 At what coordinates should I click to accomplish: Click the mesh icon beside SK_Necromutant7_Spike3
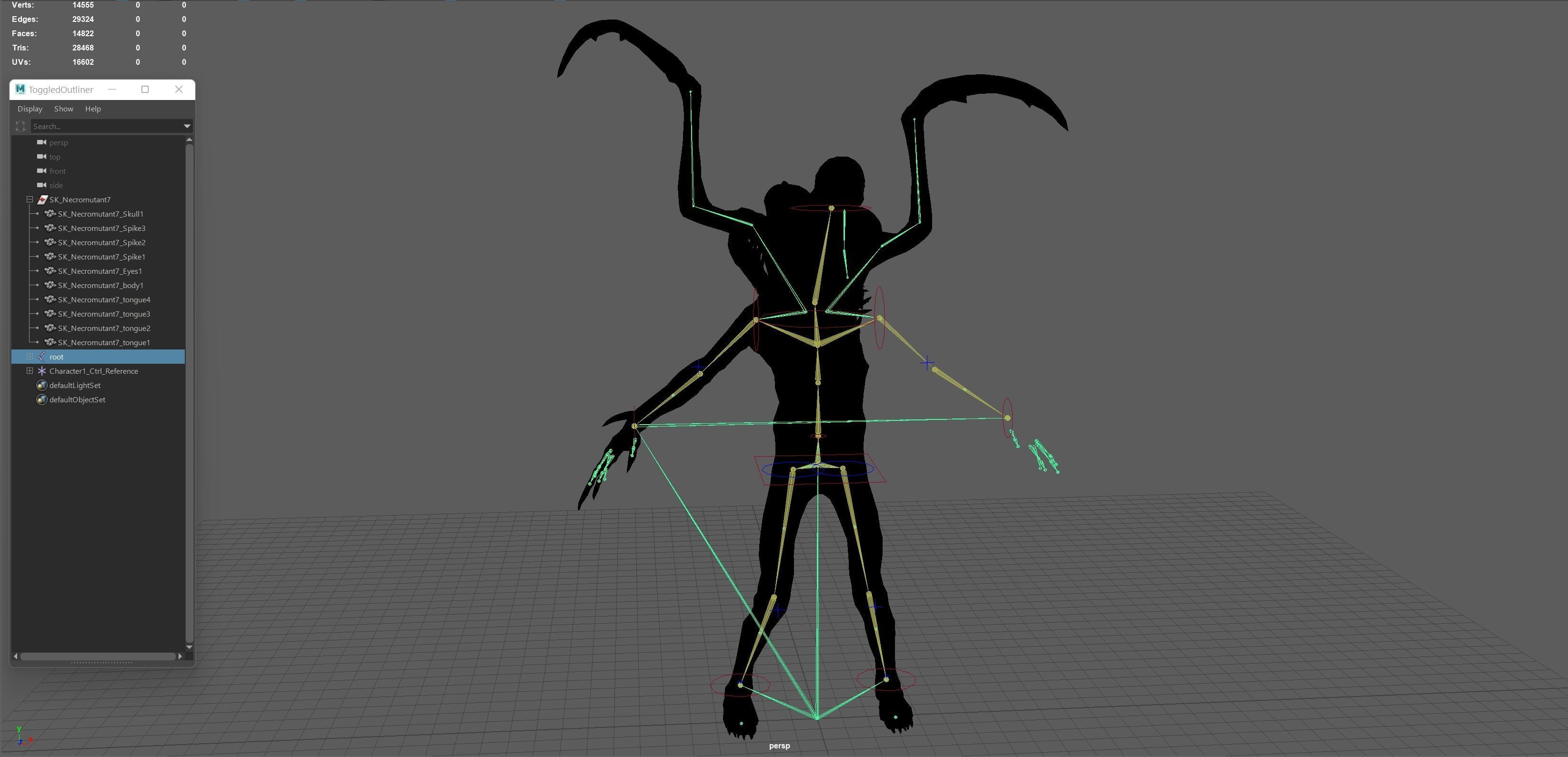point(50,228)
